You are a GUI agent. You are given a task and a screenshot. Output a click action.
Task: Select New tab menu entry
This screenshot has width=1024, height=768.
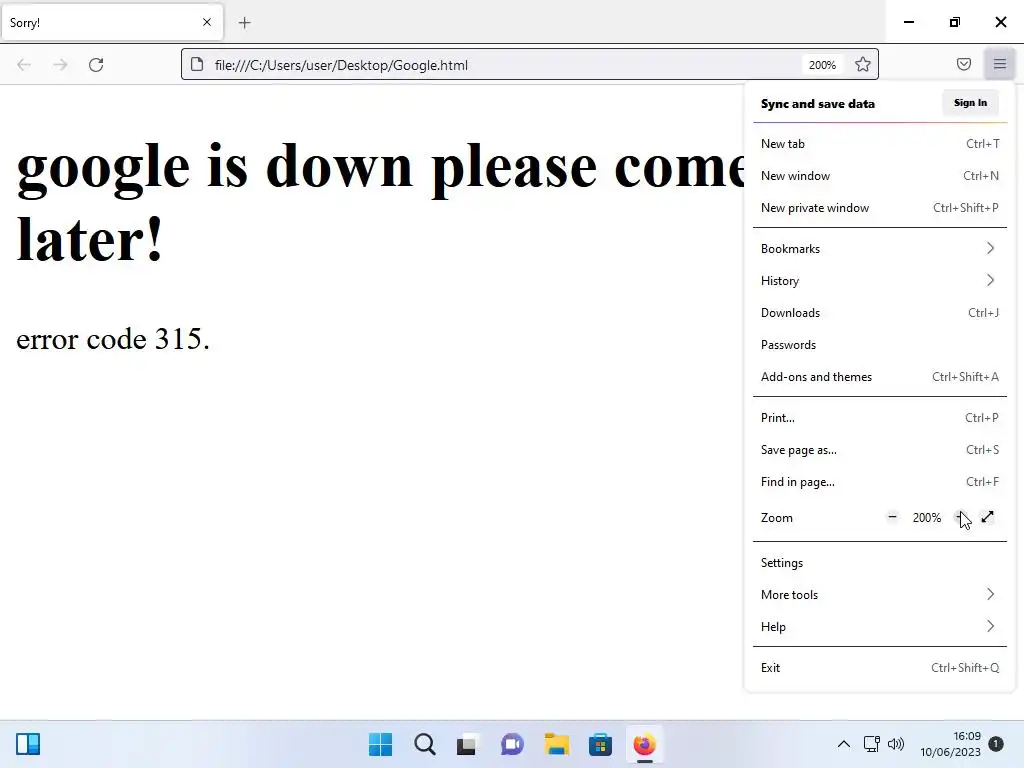pyautogui.click(x=880, y=144)
